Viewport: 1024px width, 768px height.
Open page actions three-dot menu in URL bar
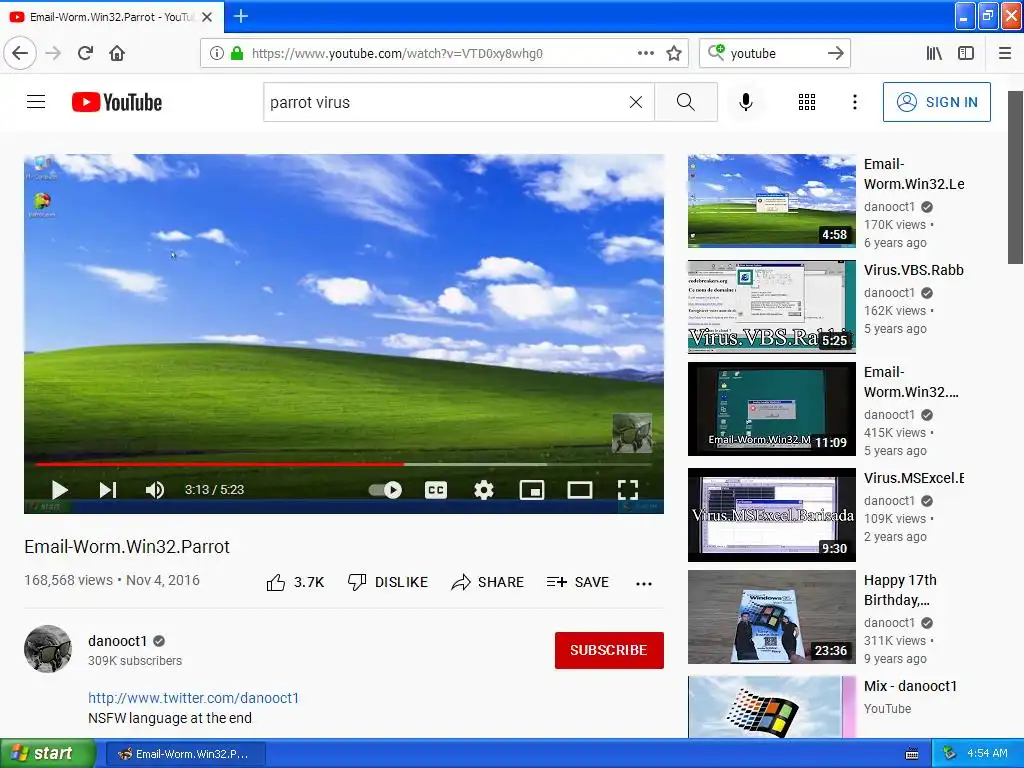point(646,53)
